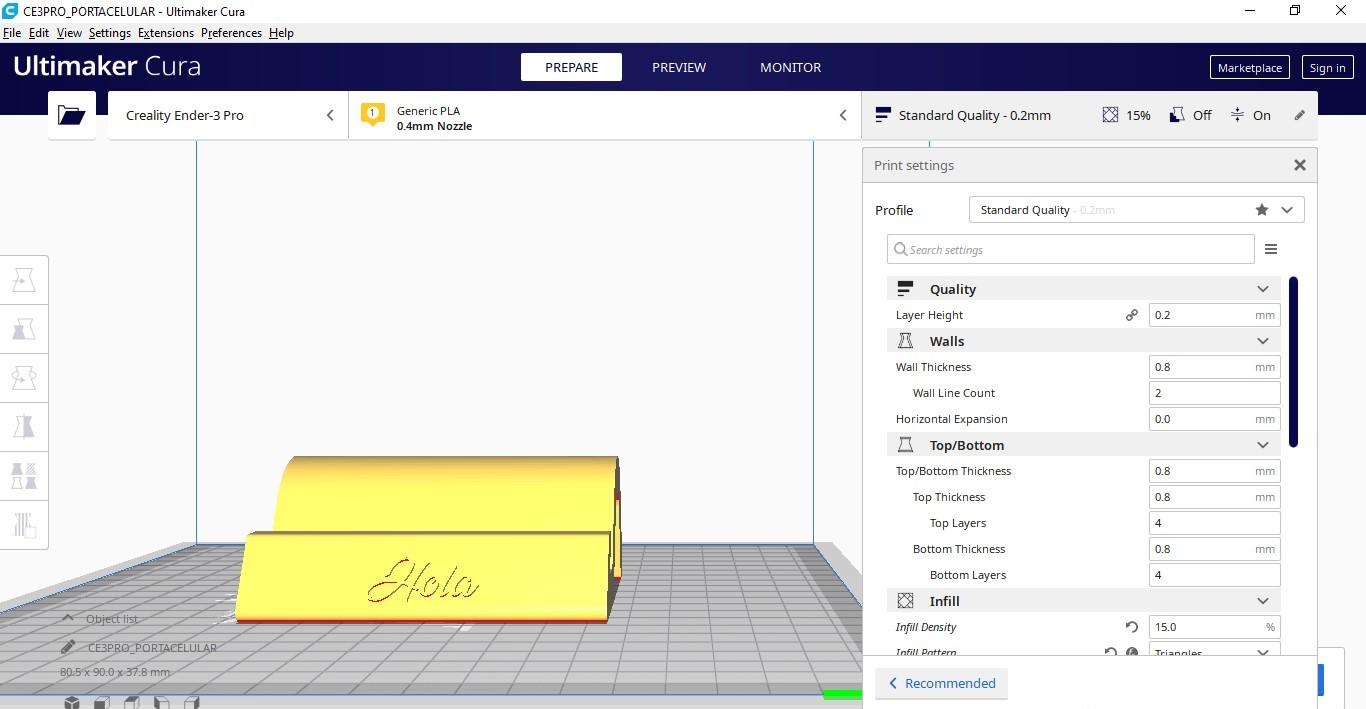The height and width of the screenshot is (709, 1366).
Task: Click the pencil edit icon in settings bar
Action: tap(1299, 115)
